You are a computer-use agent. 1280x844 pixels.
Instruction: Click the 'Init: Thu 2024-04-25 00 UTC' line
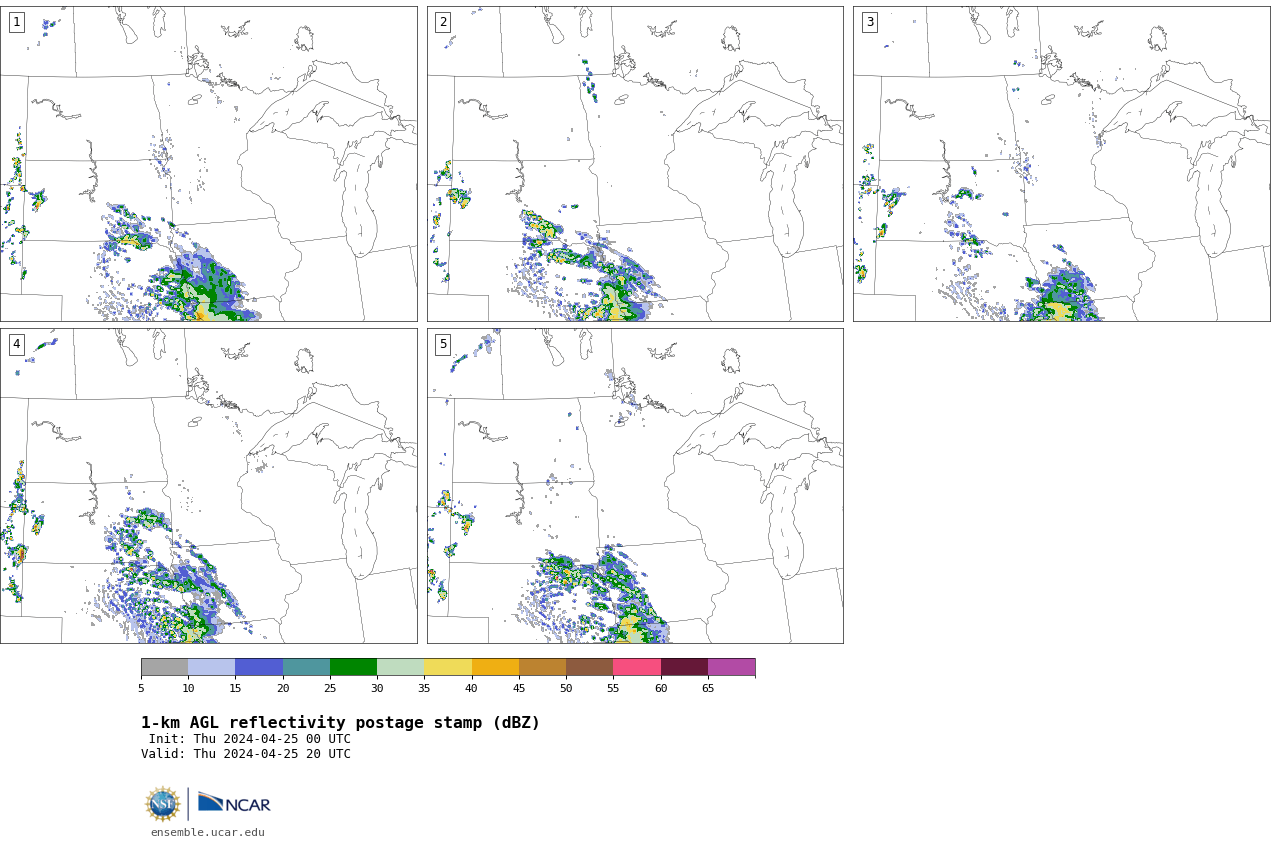(x=250, y=739)
